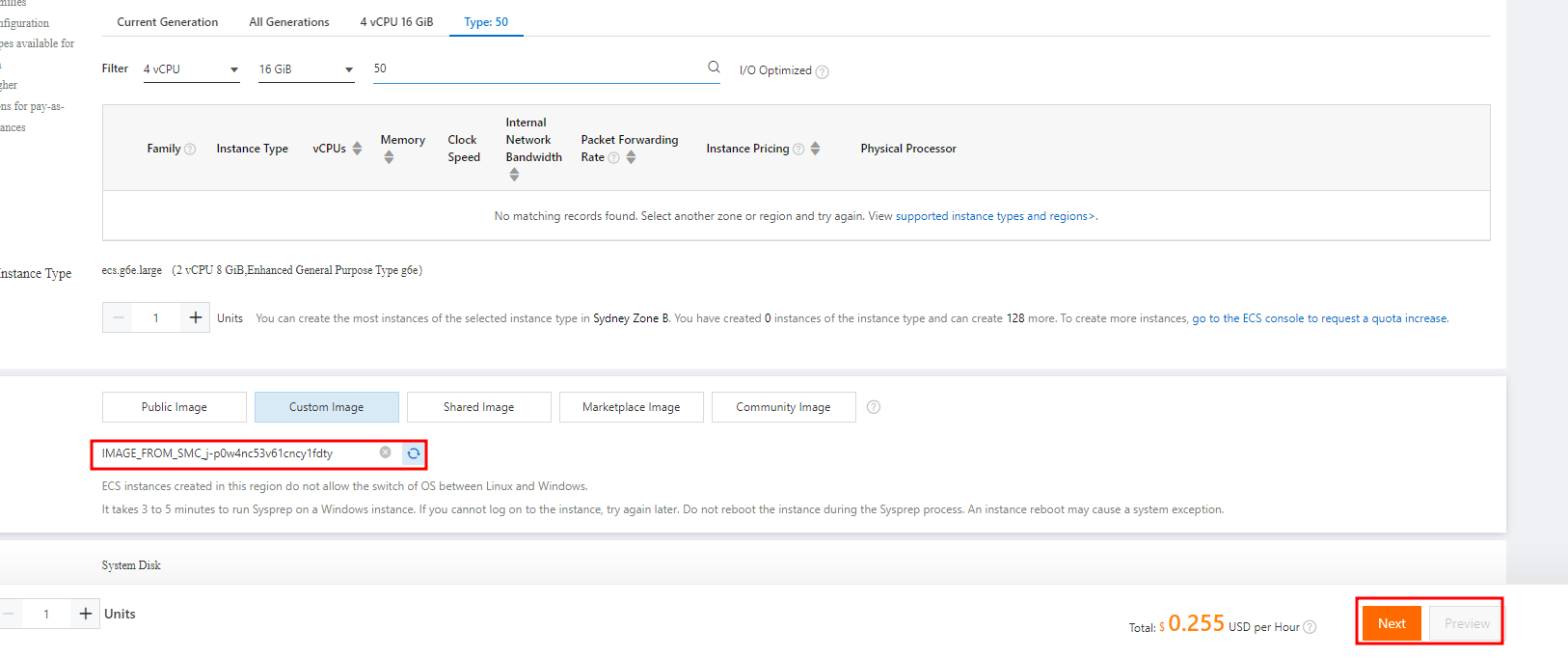The image size is (1568, 658).
Task: Open the 4 vCPU filter dropdown
Action: point(191,69)
